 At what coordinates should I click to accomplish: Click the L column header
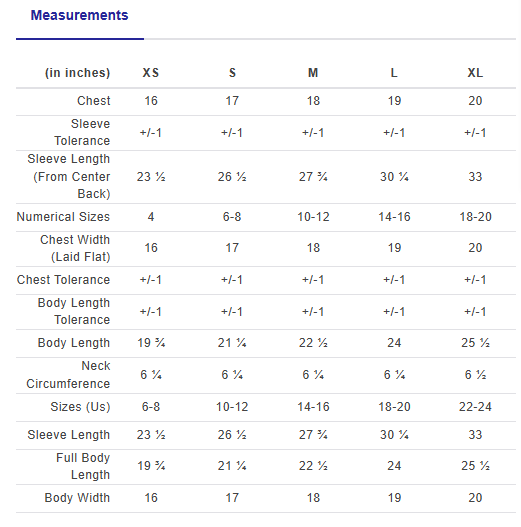pyautogui.click(x=394, y=73)
